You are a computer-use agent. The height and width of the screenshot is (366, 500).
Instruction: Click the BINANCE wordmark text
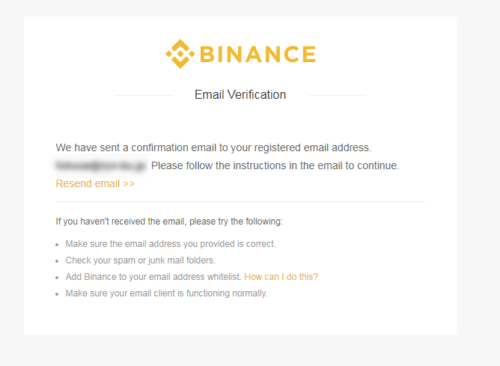click(x=258, y=54)
